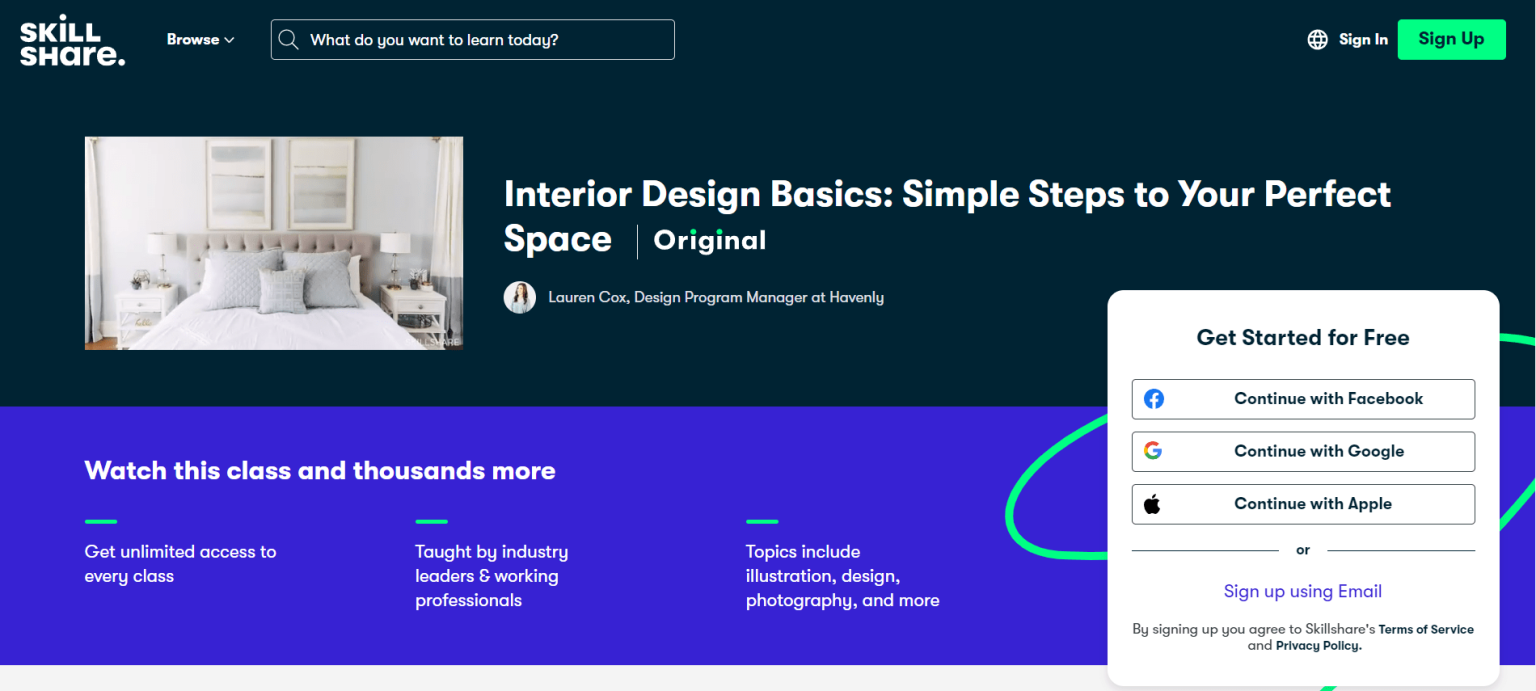Click the Facebook icon on the signup button
Viewport: 1536px width, 691px height.
point(1154,398)
